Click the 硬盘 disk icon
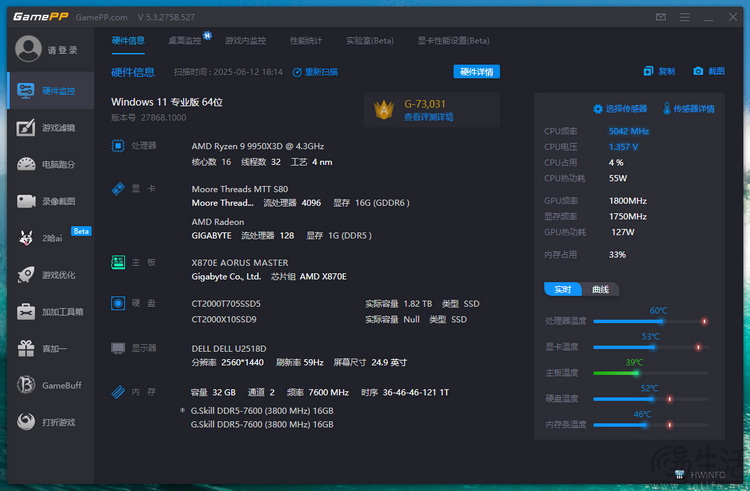The width and height of the screenshot is (750, 491). [x=118, y=303]
